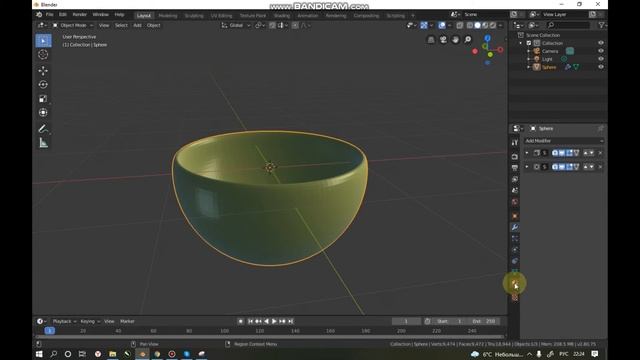Image resolution: width=640 pixels, height=360 pixels.
Task: Switch to the UV Editing workspace tab
Action: 222,16
